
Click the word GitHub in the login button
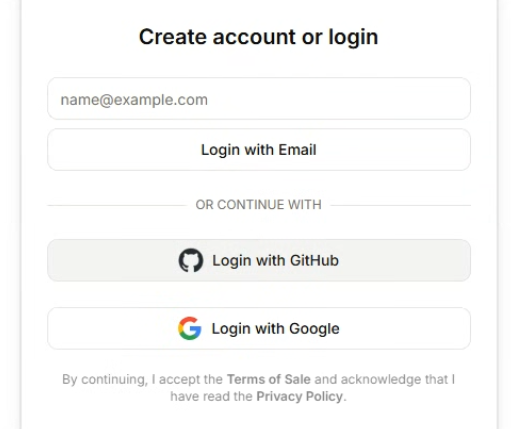[314, 260]
